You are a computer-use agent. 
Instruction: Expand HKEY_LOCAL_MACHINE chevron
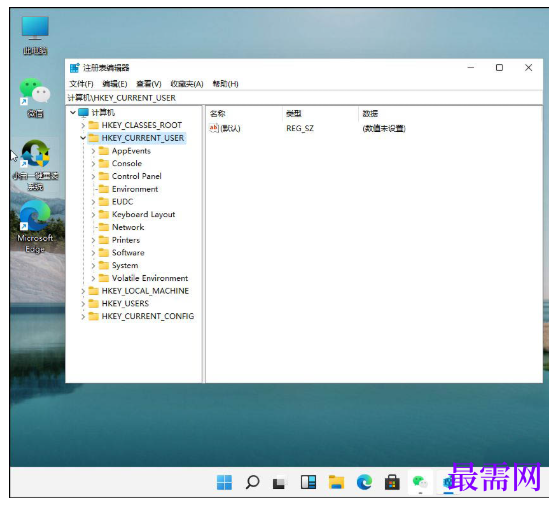click(x=83, y=291)
